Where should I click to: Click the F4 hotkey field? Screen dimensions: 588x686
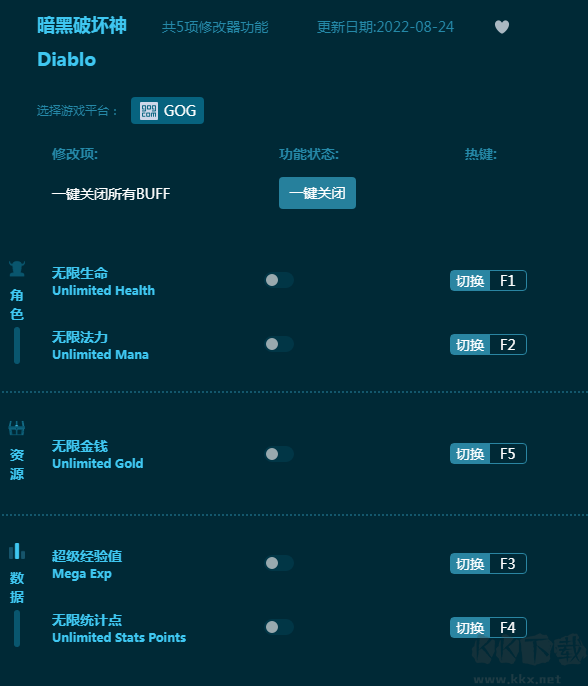tap(508, 628)
